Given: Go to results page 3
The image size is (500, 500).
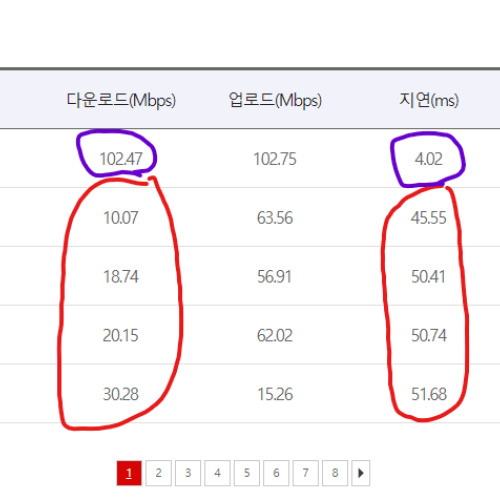Looking at the screenshot, I should (x=188, y=473).
